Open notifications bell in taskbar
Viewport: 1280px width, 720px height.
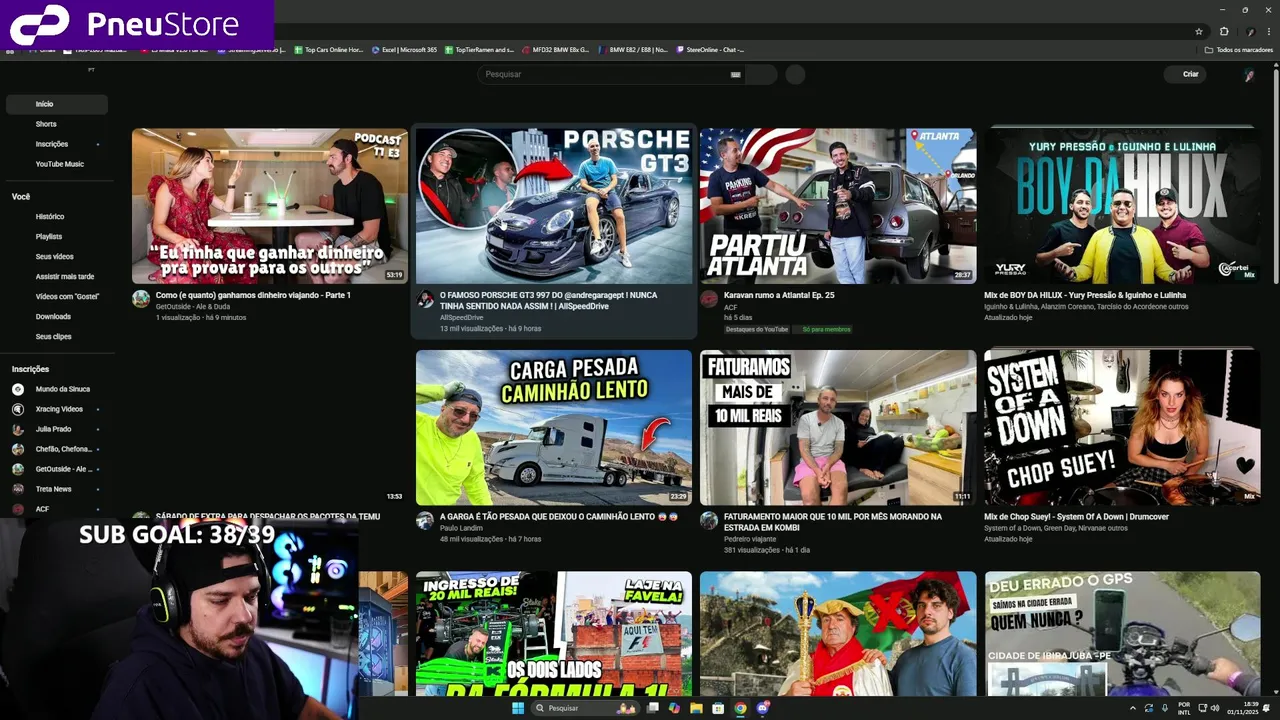[x=1266, y=708]
